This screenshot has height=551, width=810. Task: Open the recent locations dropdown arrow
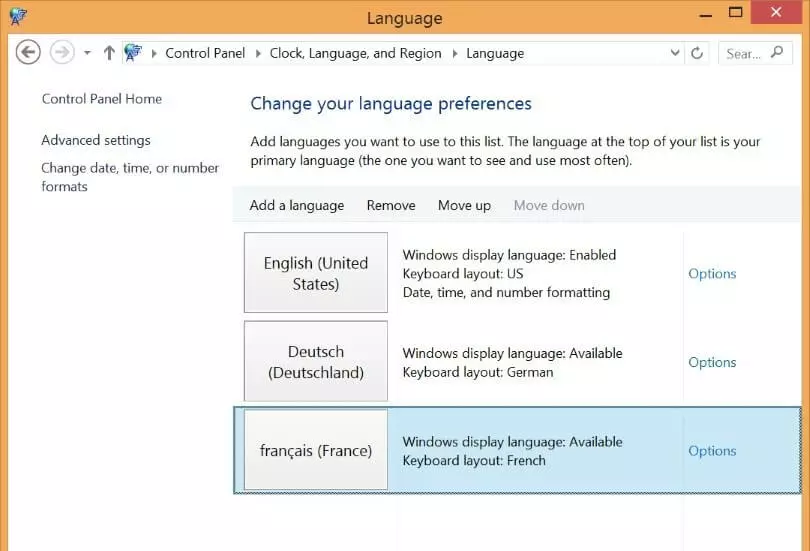point(87,53)
